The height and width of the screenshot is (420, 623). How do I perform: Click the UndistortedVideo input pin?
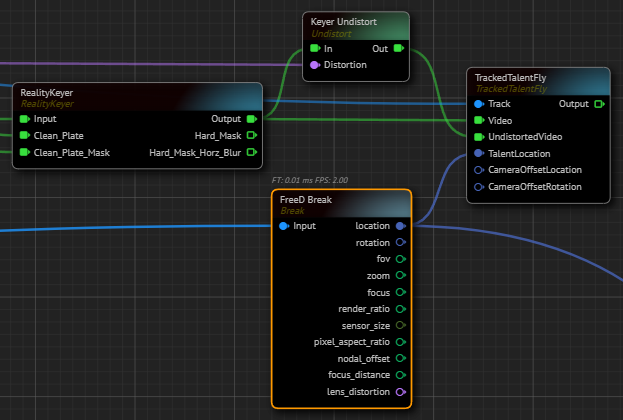click(x=478, y=136)
